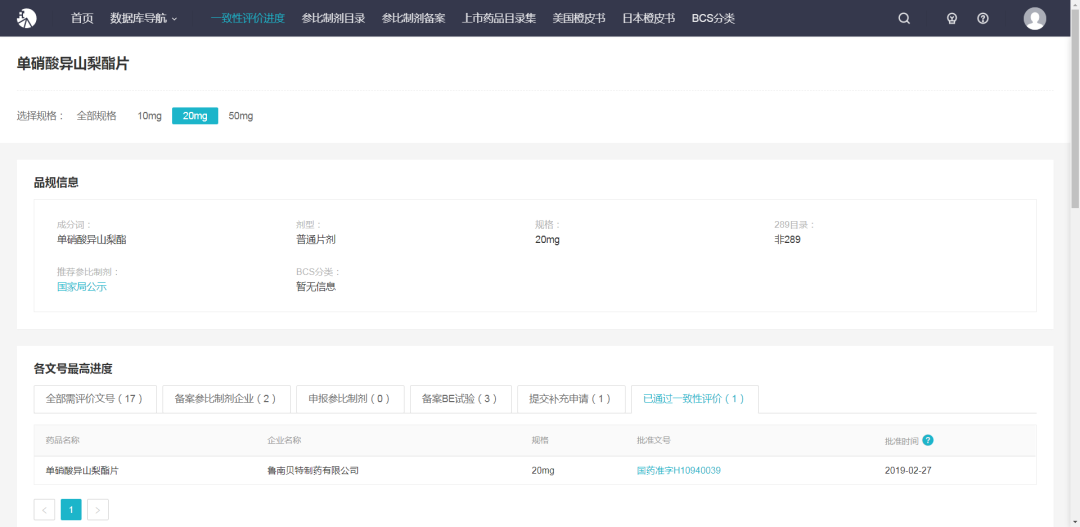Click the approval date 2019-02-27

click(908, 471)
